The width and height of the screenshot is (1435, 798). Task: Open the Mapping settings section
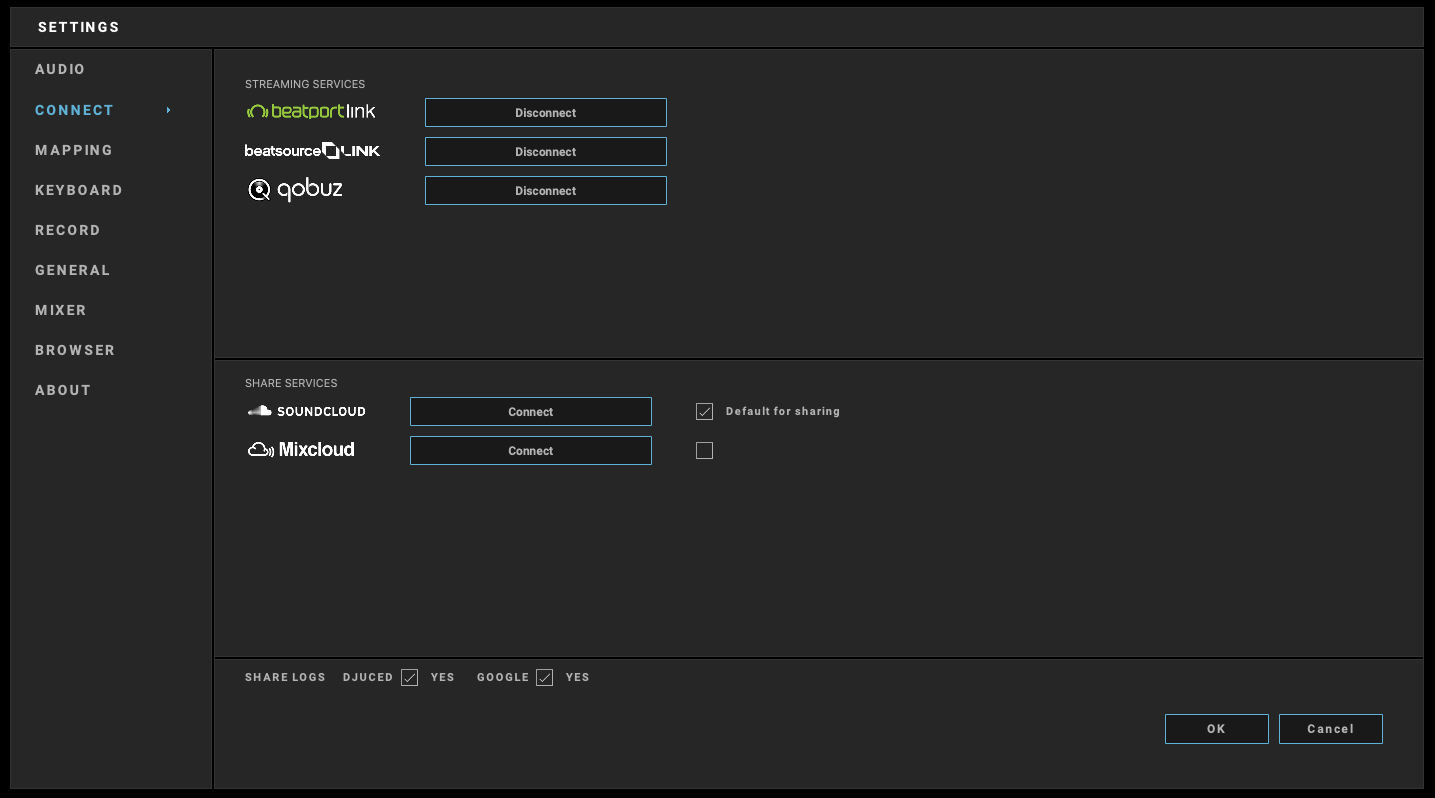[x=74, y=150]
